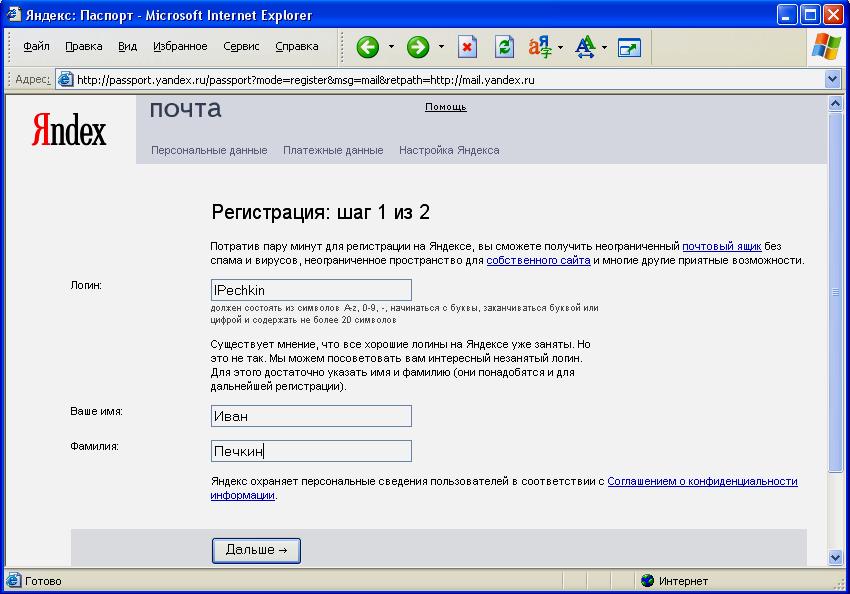Switch to Персональные данные tab
Image resolution: width=850 pixels, height=594 pixels.
pos(209,150)
